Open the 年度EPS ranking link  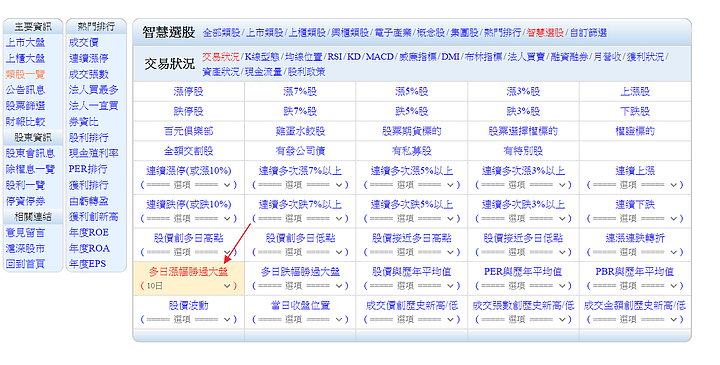pos(87,264)
